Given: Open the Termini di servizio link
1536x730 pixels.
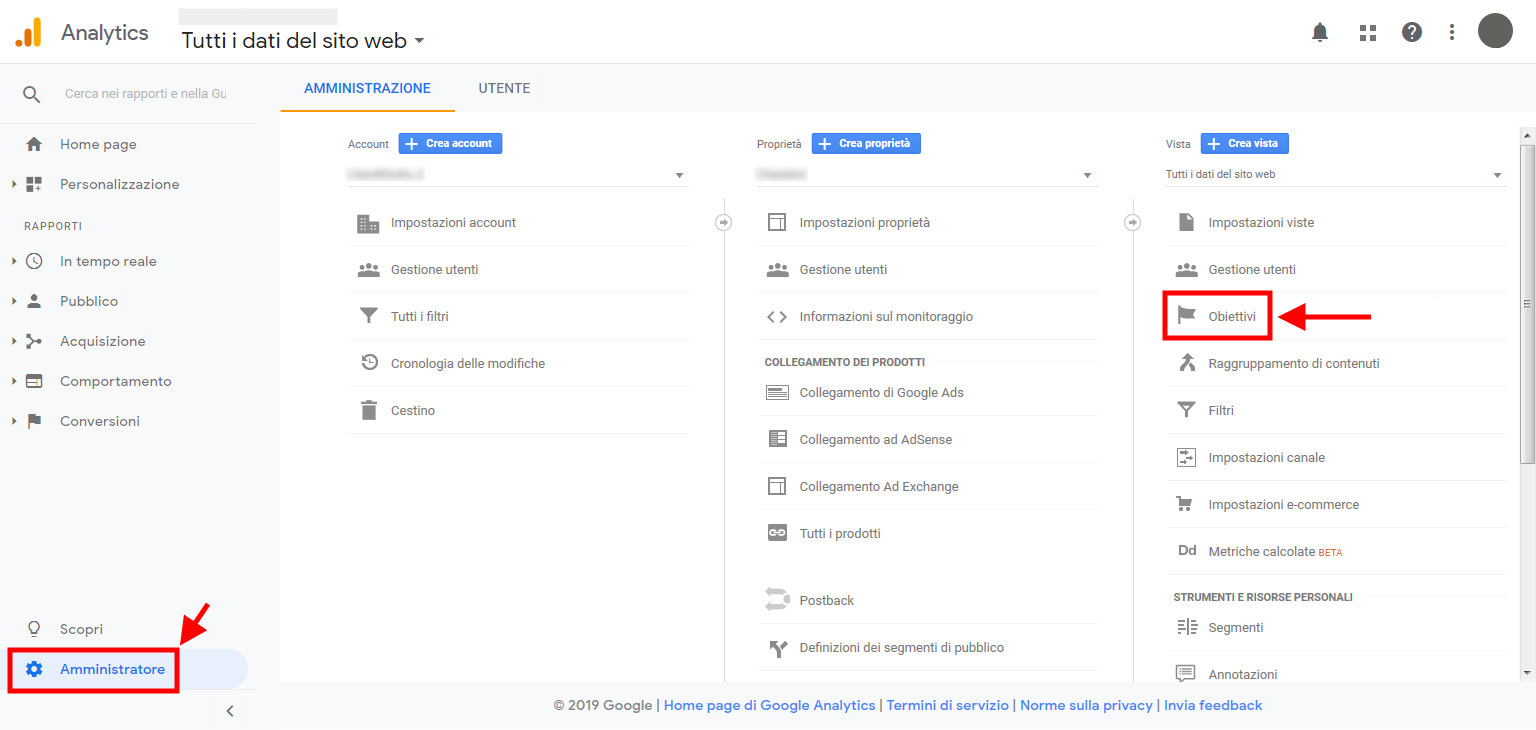Looking at the screenshot, I should (947, 705).
